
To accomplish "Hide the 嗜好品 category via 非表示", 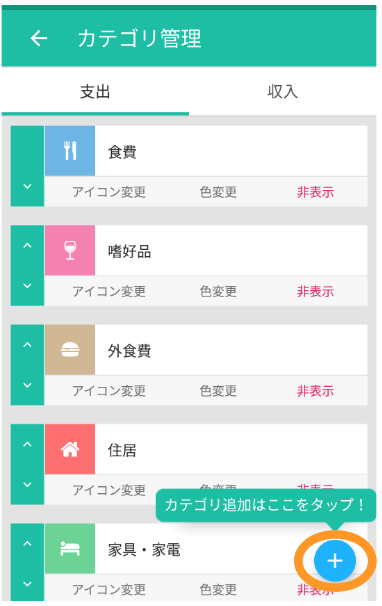I will click(x=315, y=291).
